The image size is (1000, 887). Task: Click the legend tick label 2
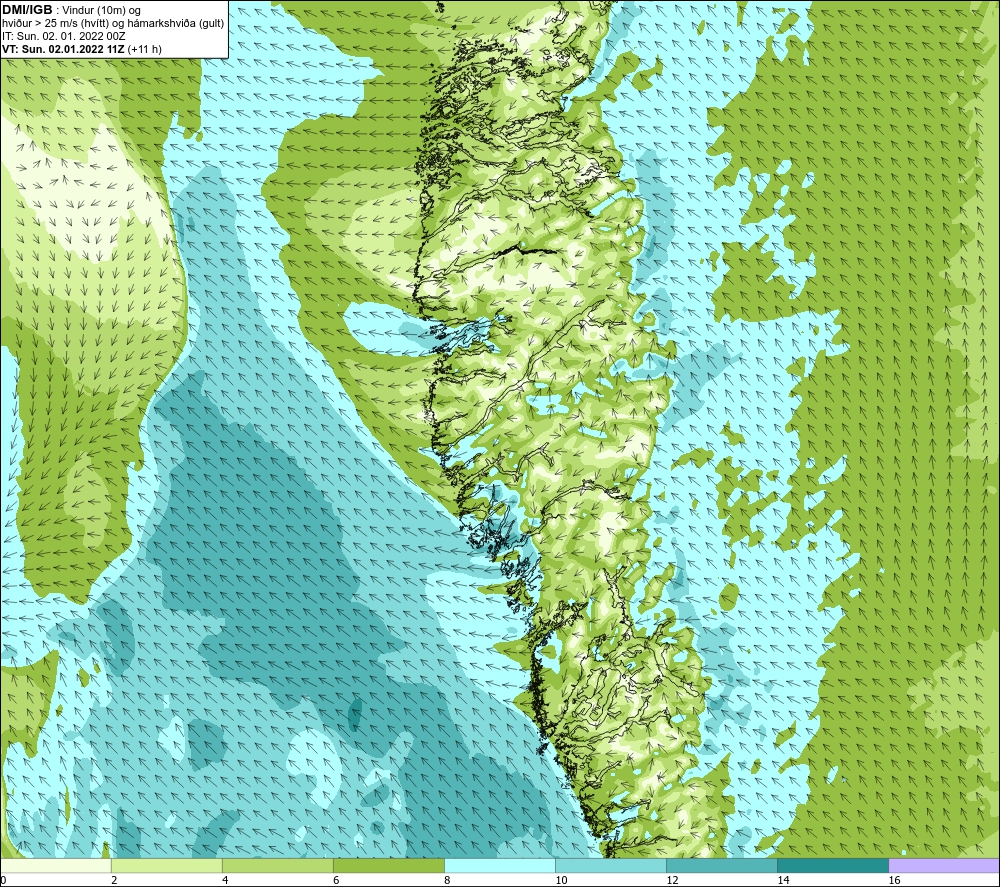click(114, 881)
